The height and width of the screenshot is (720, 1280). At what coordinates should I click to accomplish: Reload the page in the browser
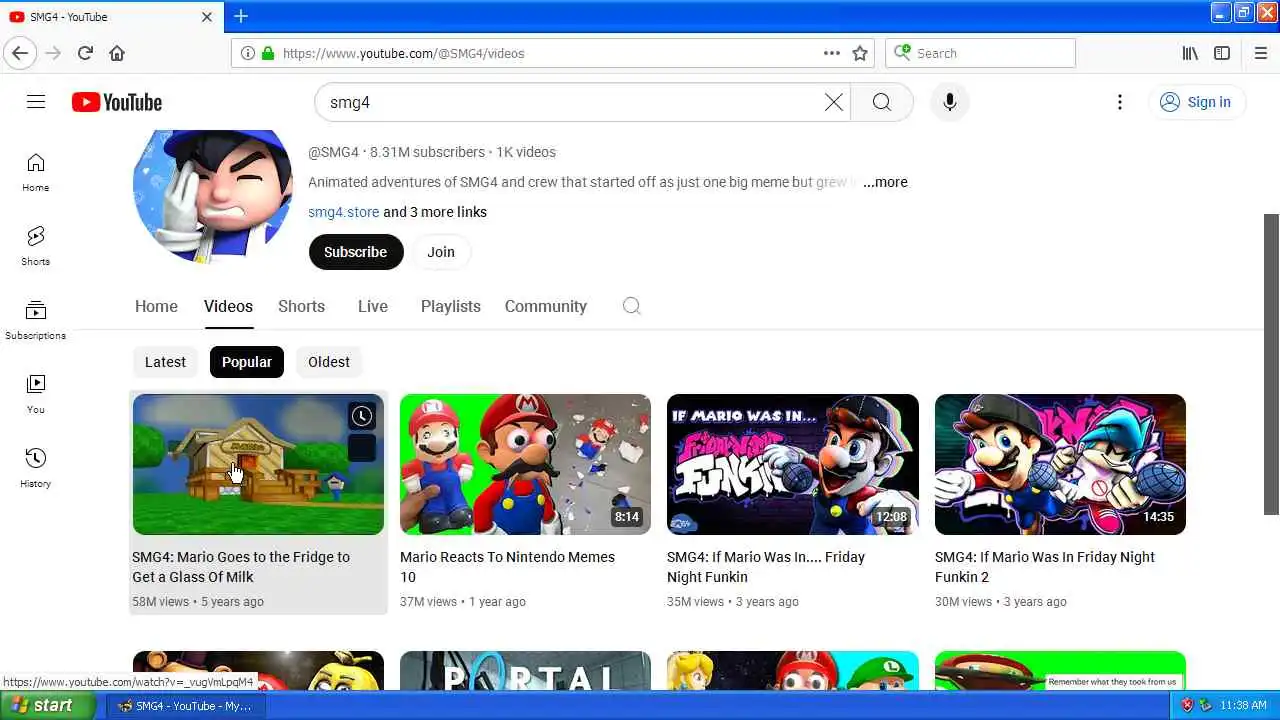click(85, 53)
